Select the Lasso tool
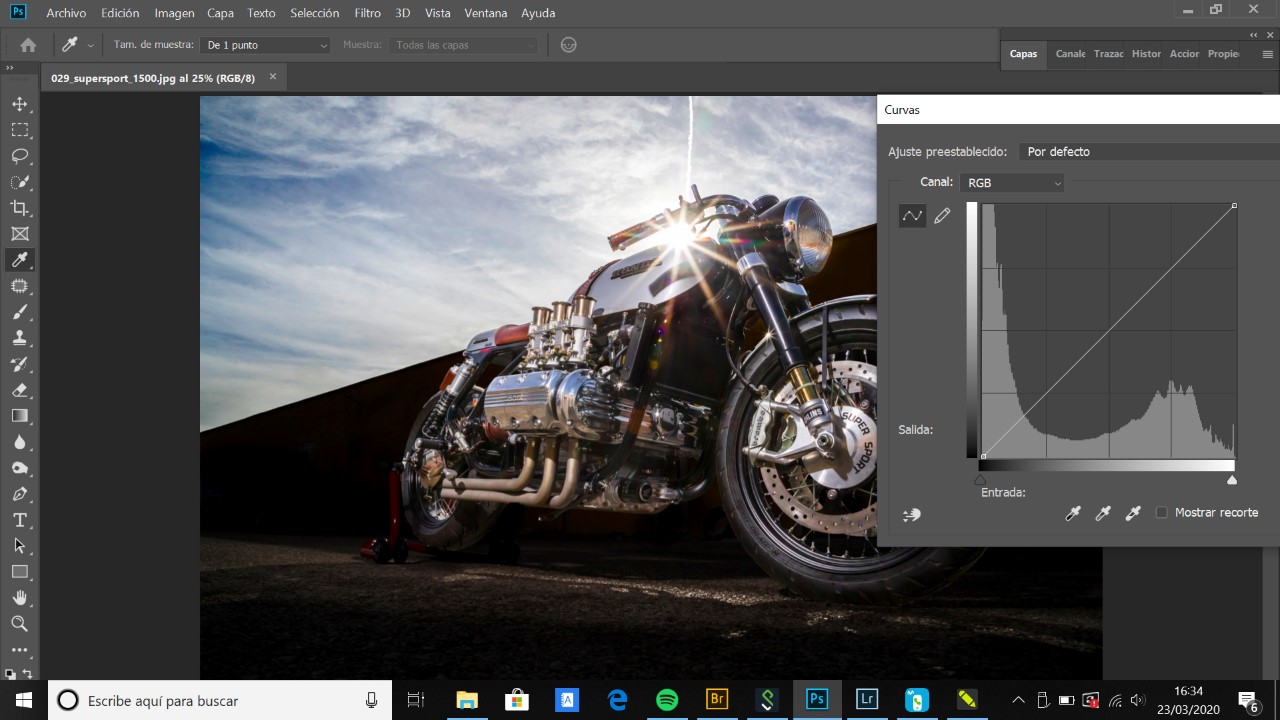Image resolution: width=1280 pixels, height=720 pixels. click(x=19, y=156)
